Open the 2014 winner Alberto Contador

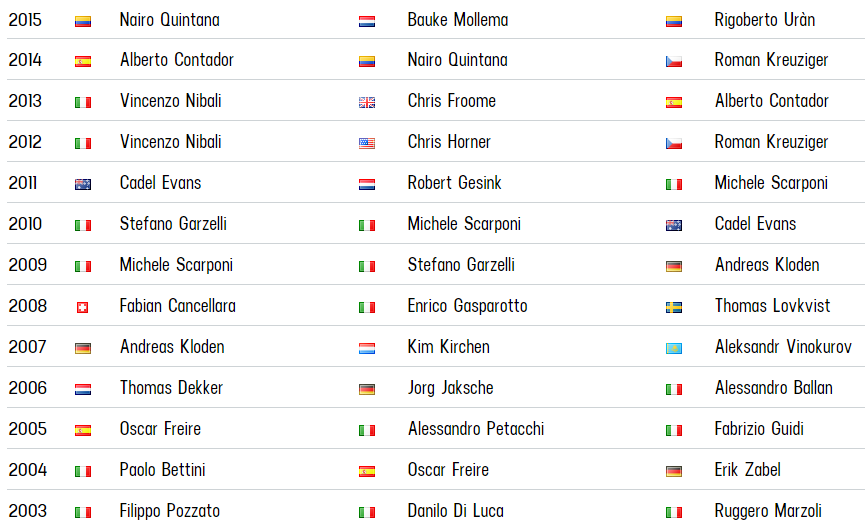pos(177,60)
